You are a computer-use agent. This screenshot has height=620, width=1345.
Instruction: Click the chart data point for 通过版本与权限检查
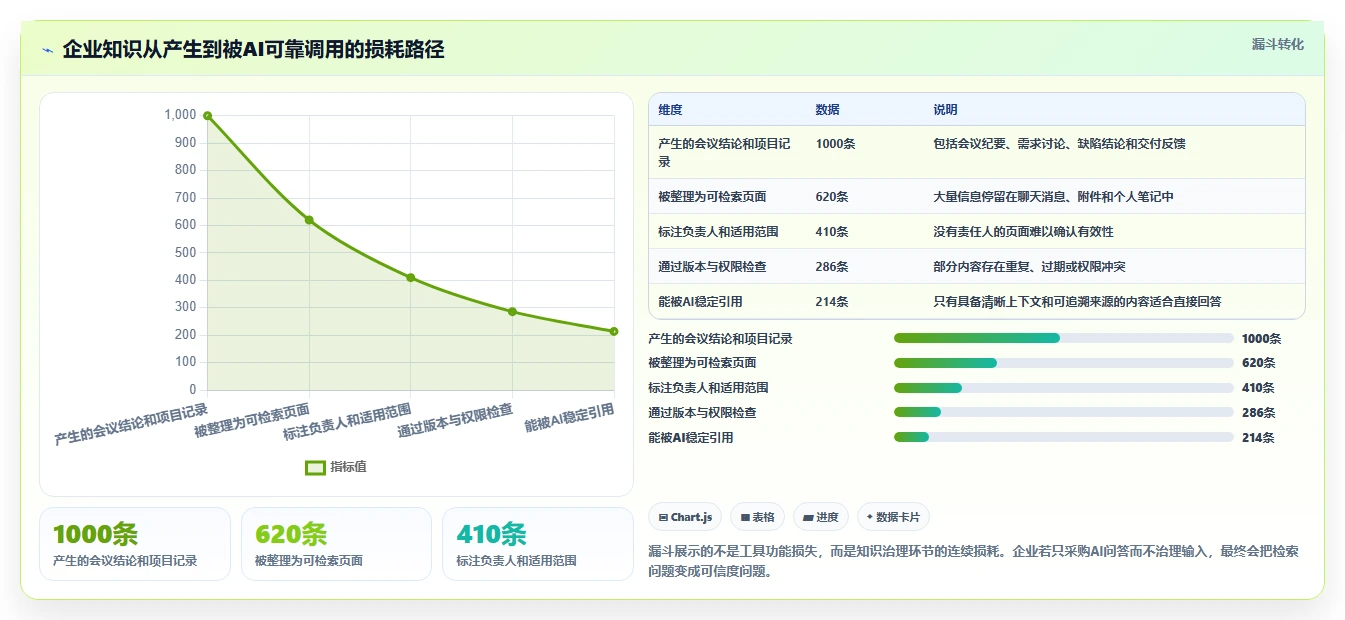click(512, 311)
